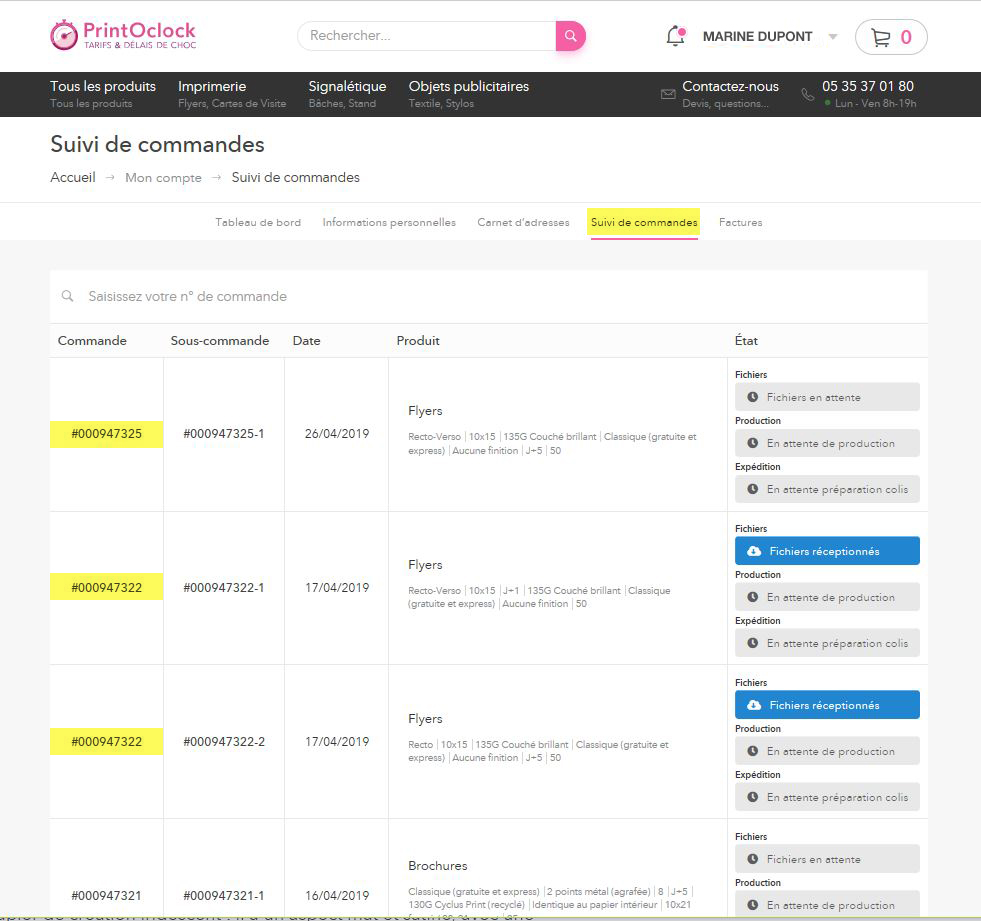This screenshot has height=921, width=981.
Task: Select the Suivi de commandes tab
Action: 644,223
